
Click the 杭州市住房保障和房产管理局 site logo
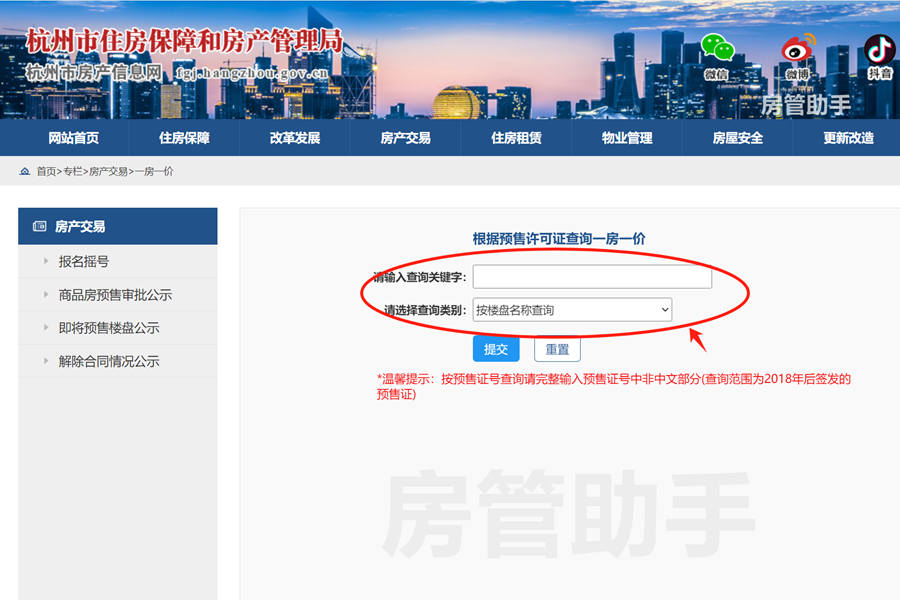185,40
